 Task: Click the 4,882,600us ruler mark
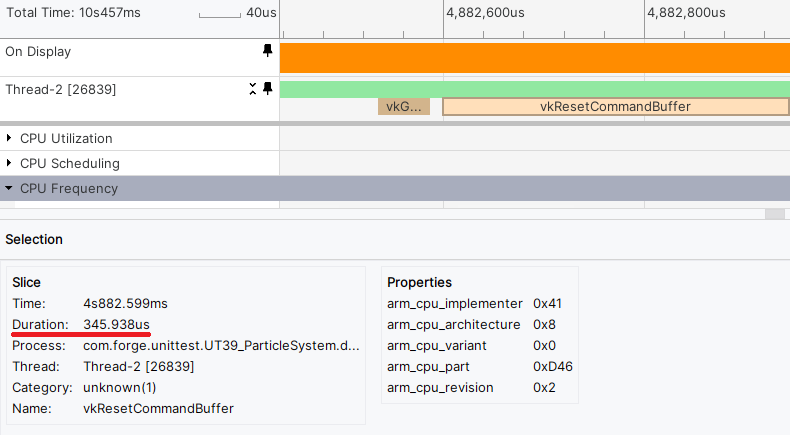(x=485, y=13)
